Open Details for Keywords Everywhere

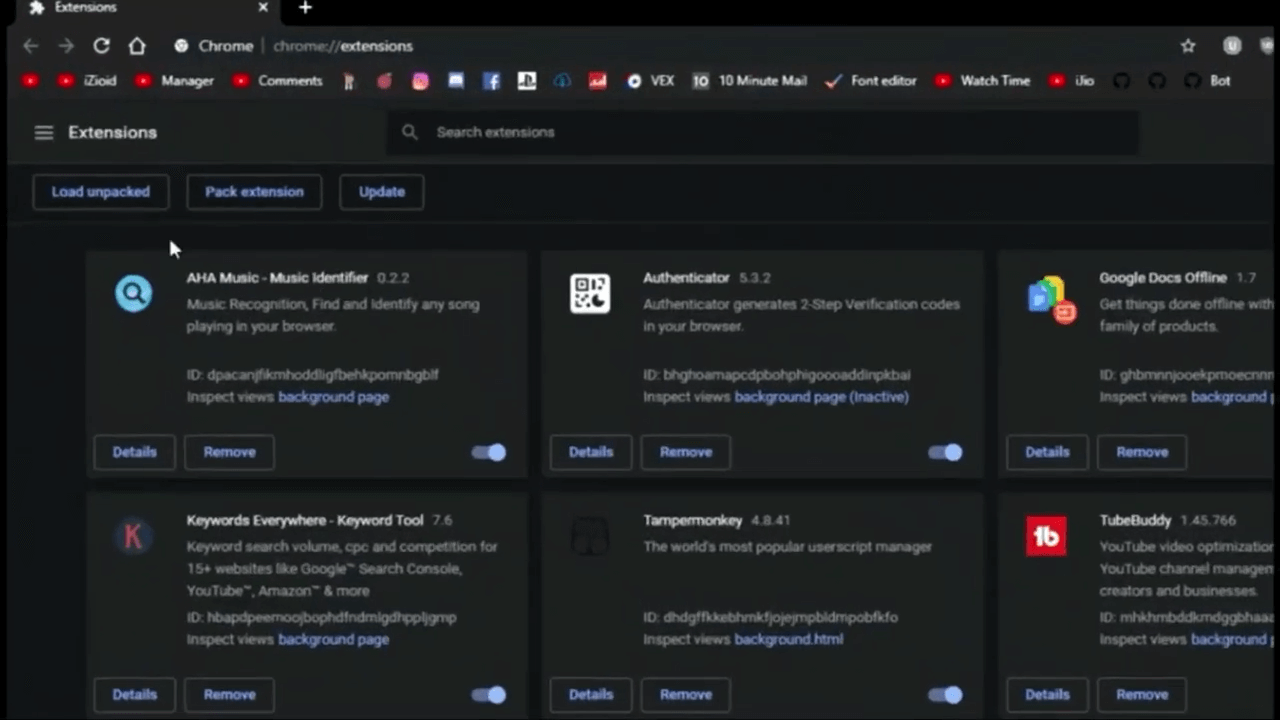tap(135, 694)
